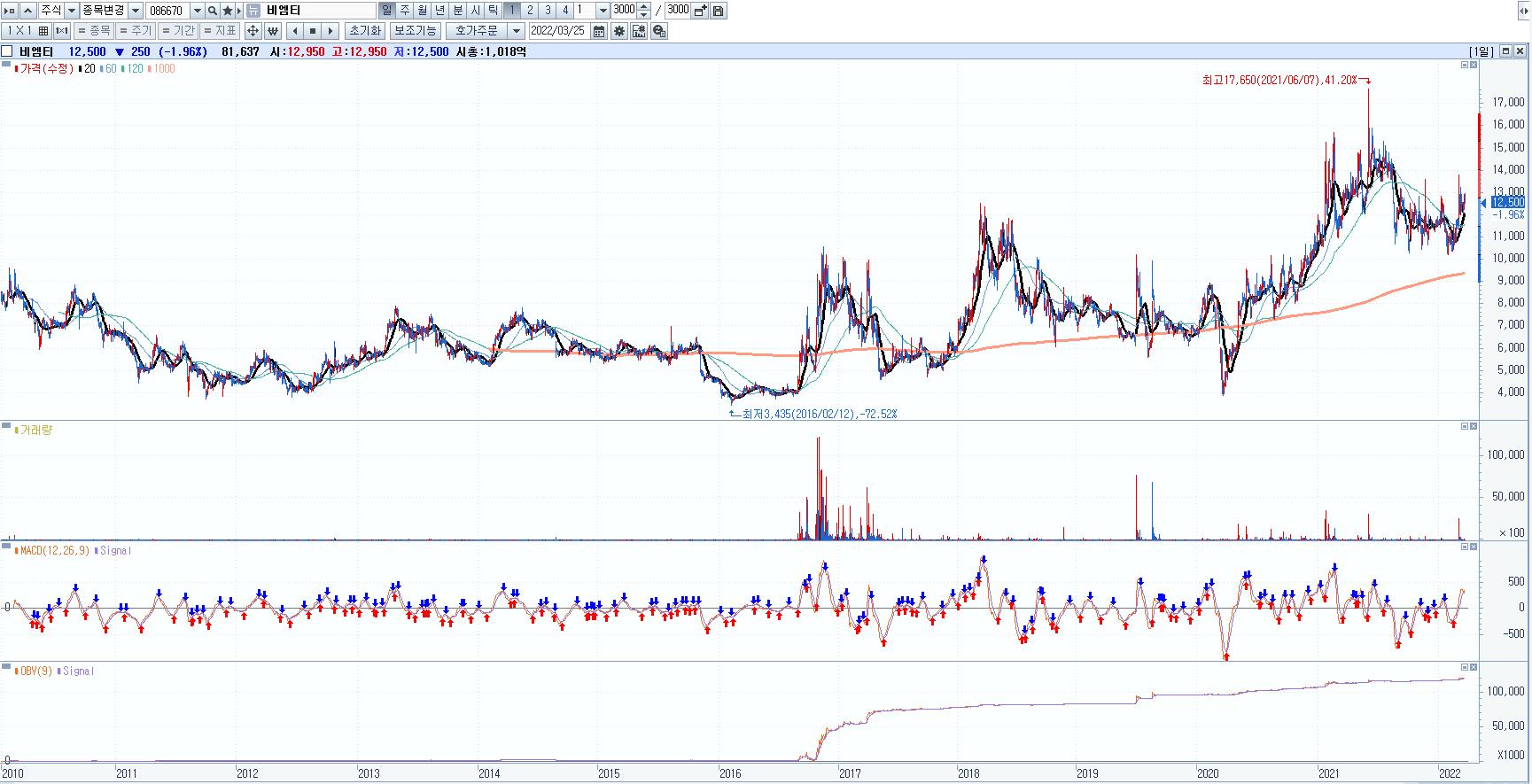
Task: Select interval preset 4 tab
Action: pos(565,11)
